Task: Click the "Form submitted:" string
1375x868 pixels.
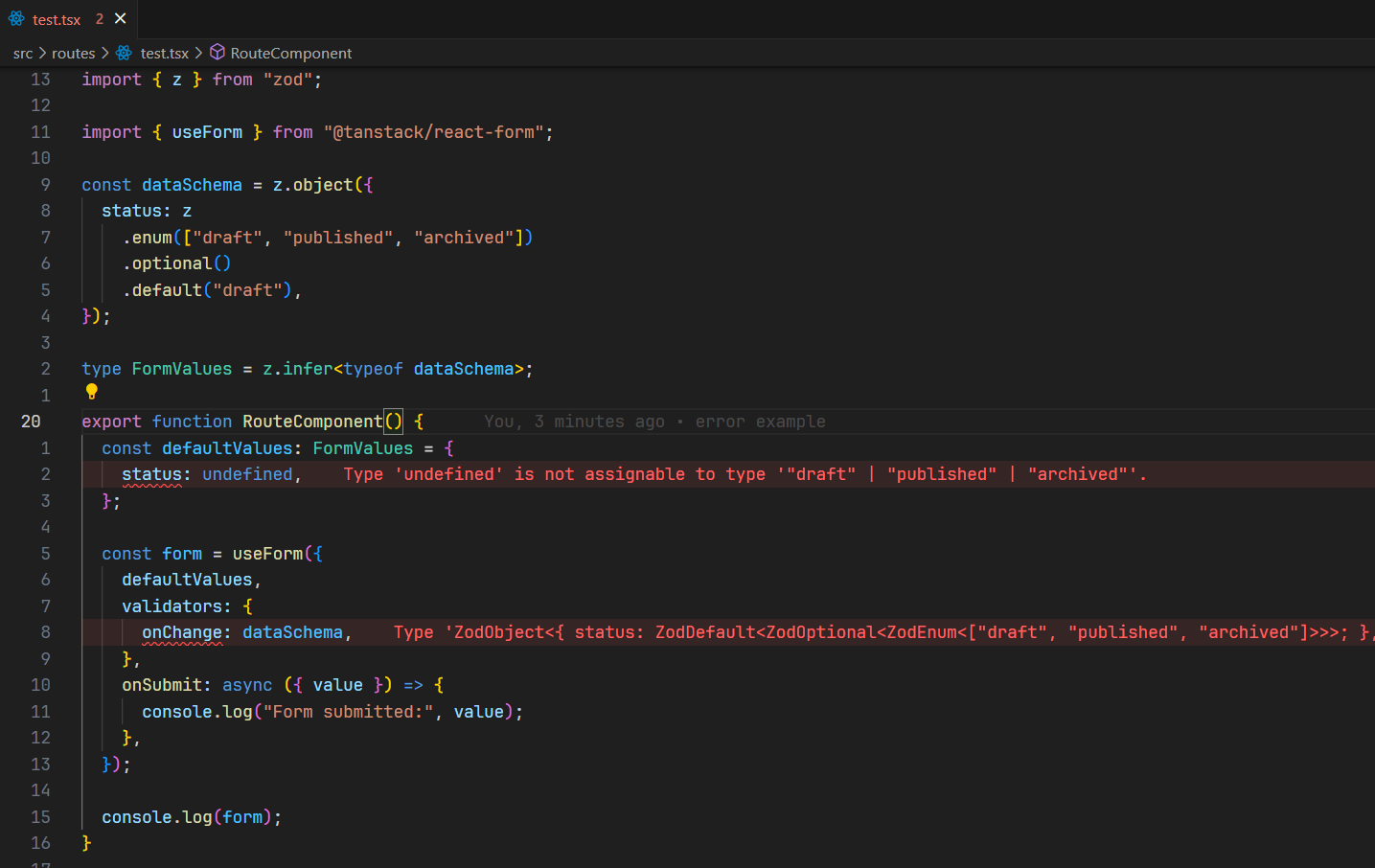Action: tap(348, 712)
